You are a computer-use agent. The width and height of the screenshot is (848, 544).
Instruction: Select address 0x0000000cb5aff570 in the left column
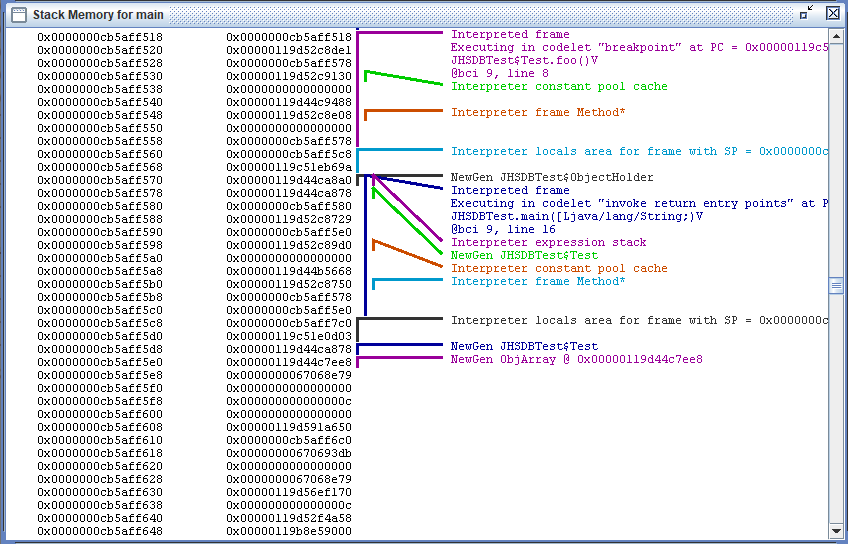pos(100,180)
